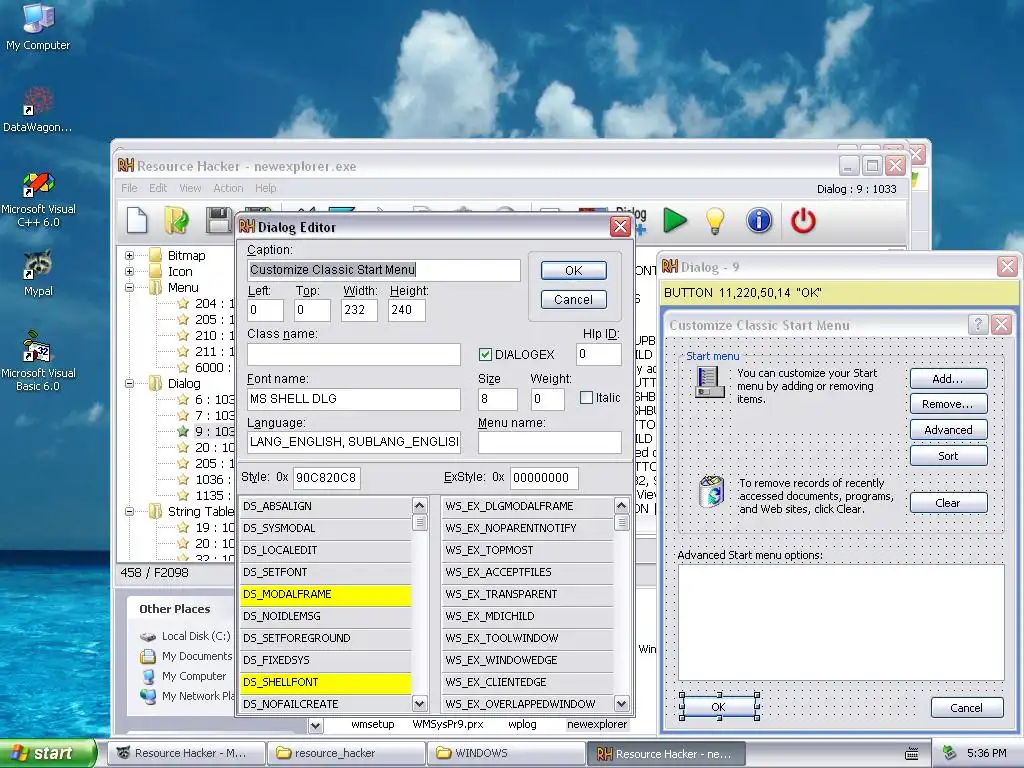Open the File menu in Resource Hacker
This screenshot has width=1024, height=768.
pyautogui.click(x=129, y=188)
